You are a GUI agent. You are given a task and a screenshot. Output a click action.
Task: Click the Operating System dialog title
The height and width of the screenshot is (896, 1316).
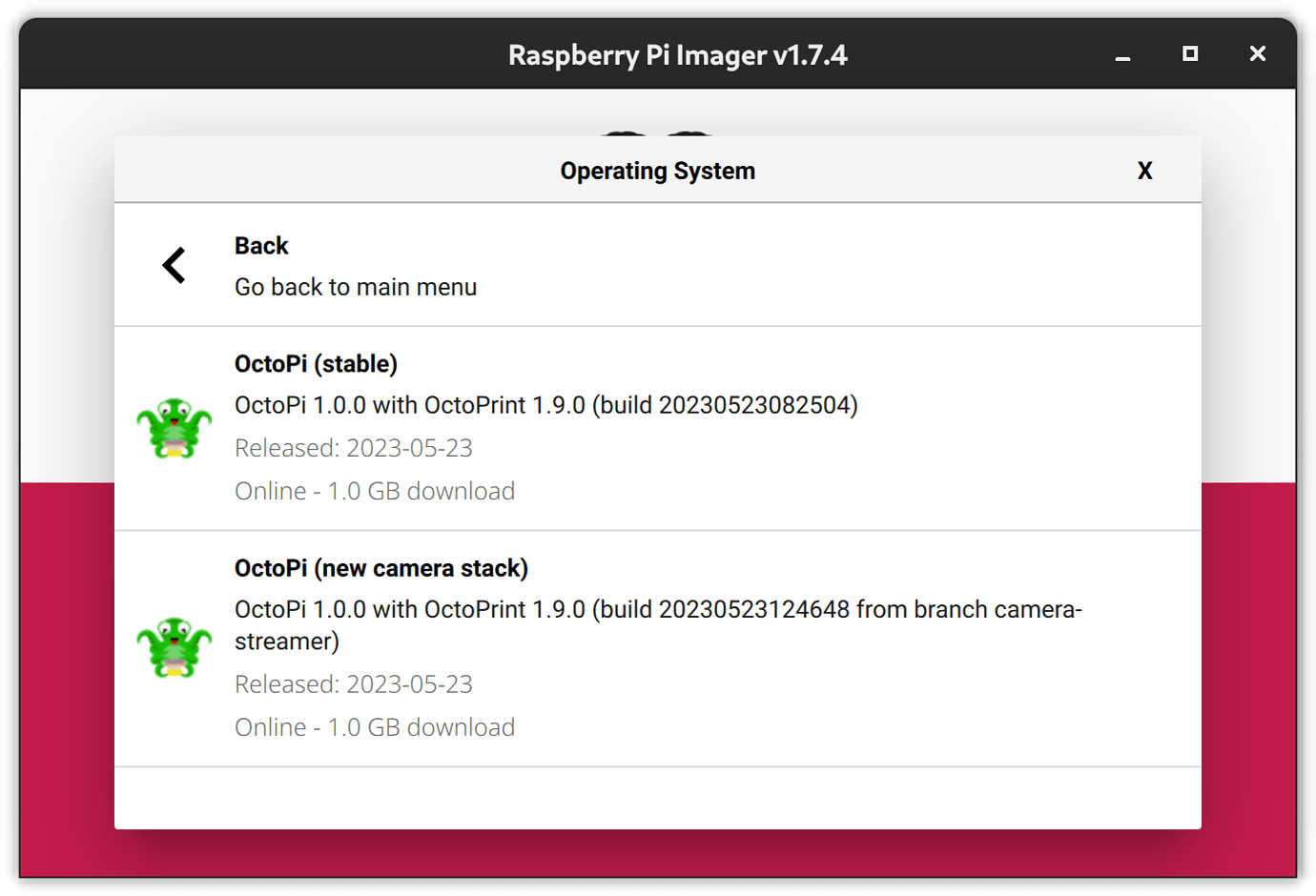(658, 171)
